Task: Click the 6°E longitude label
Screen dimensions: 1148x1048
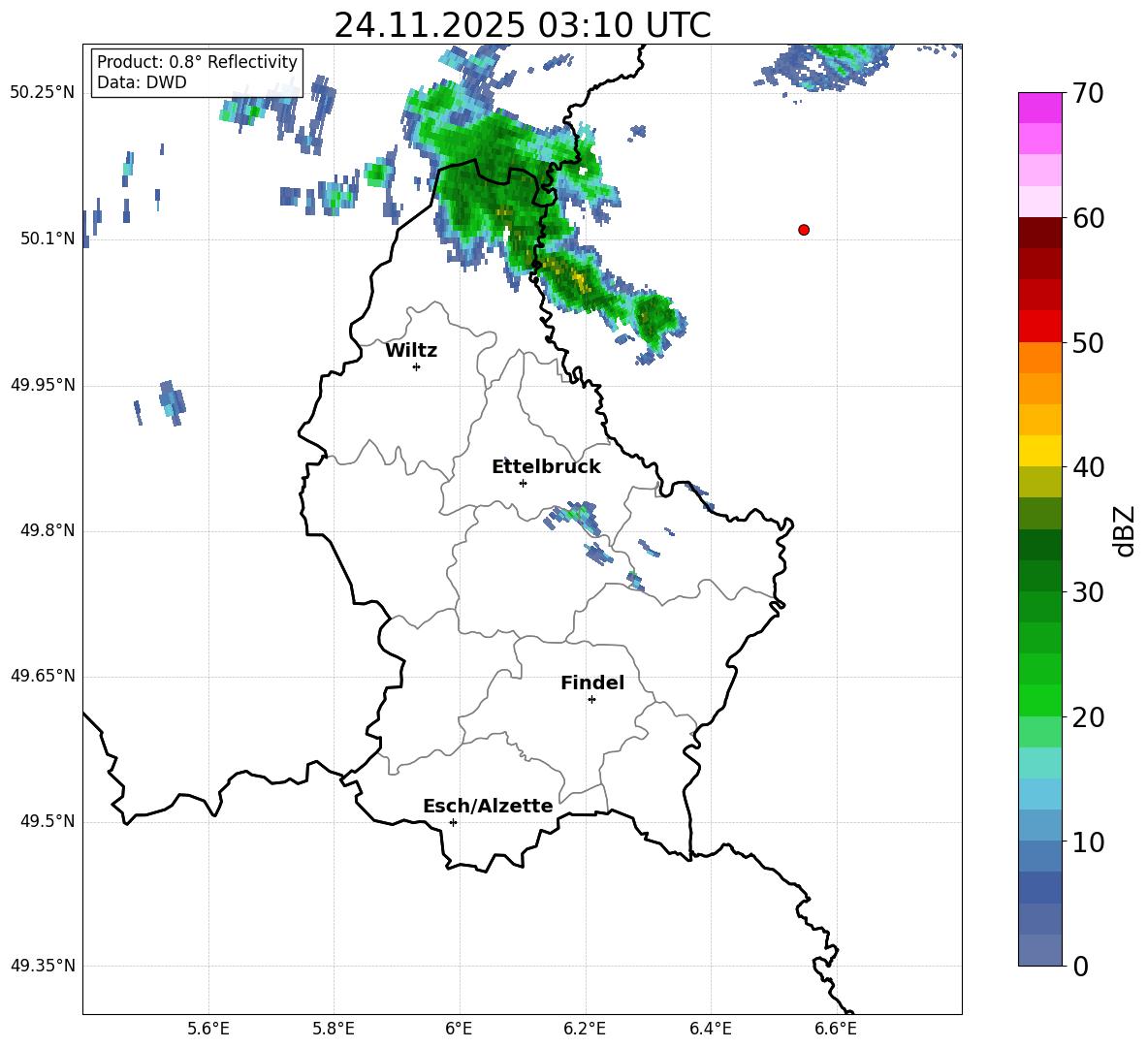Action: (x=459, y=1029)
